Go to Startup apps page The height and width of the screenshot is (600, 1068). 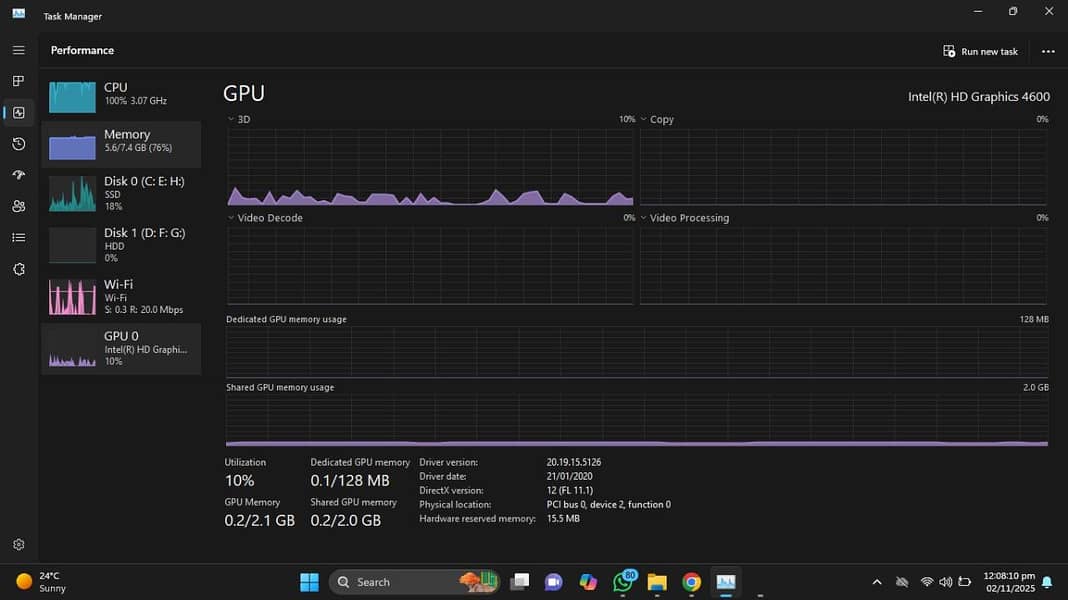18,175
